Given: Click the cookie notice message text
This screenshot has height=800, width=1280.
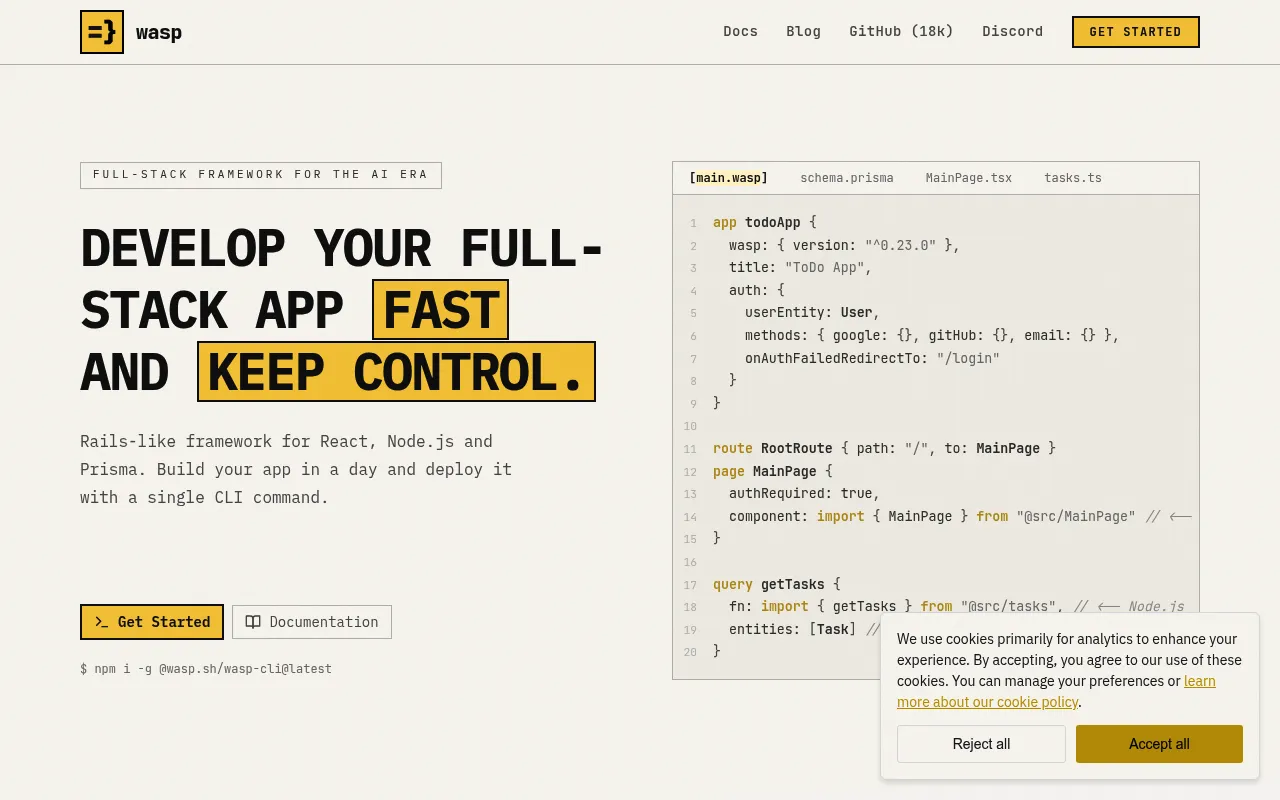Looking at the screenshot, I should 1069,670.
